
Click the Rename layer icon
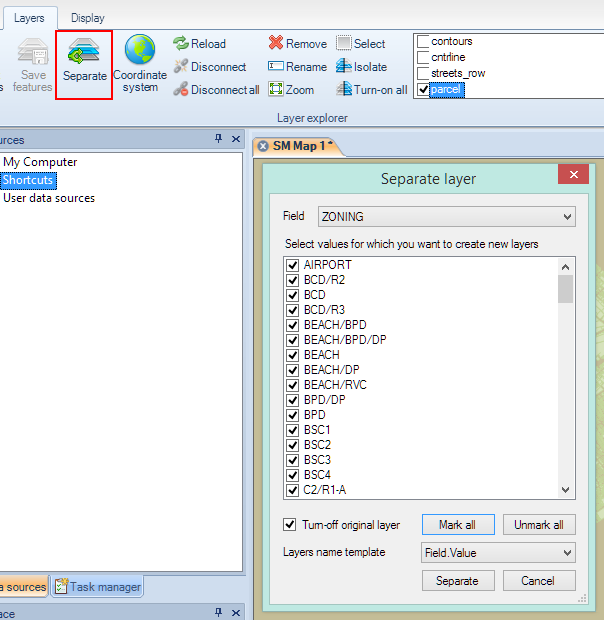tap(276, 67)
